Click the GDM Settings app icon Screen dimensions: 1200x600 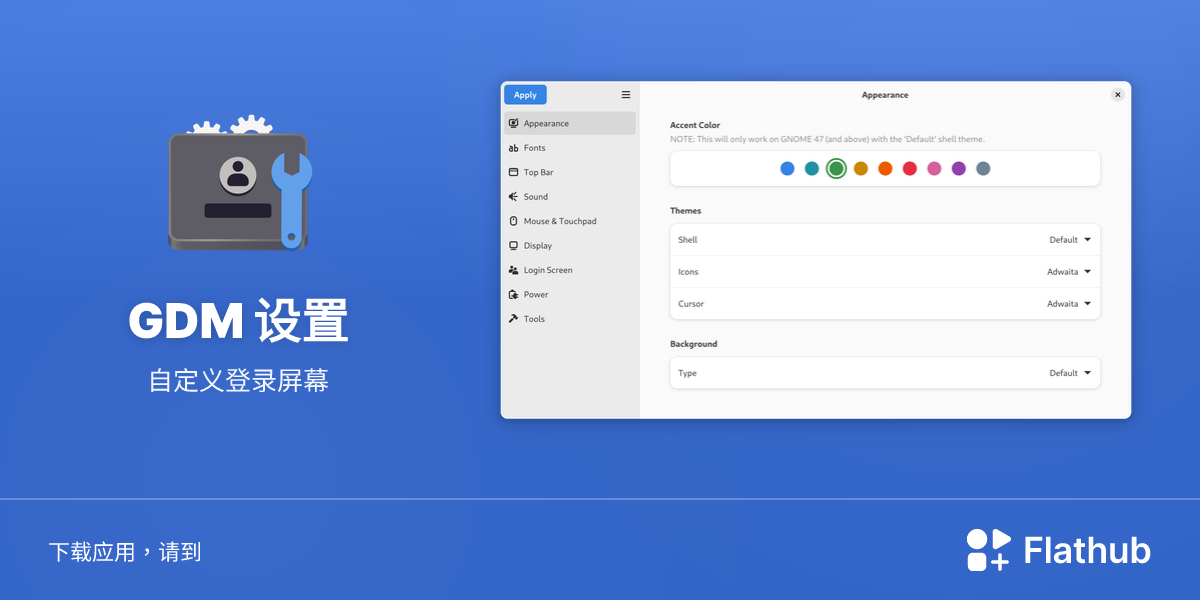click(240, 183)
